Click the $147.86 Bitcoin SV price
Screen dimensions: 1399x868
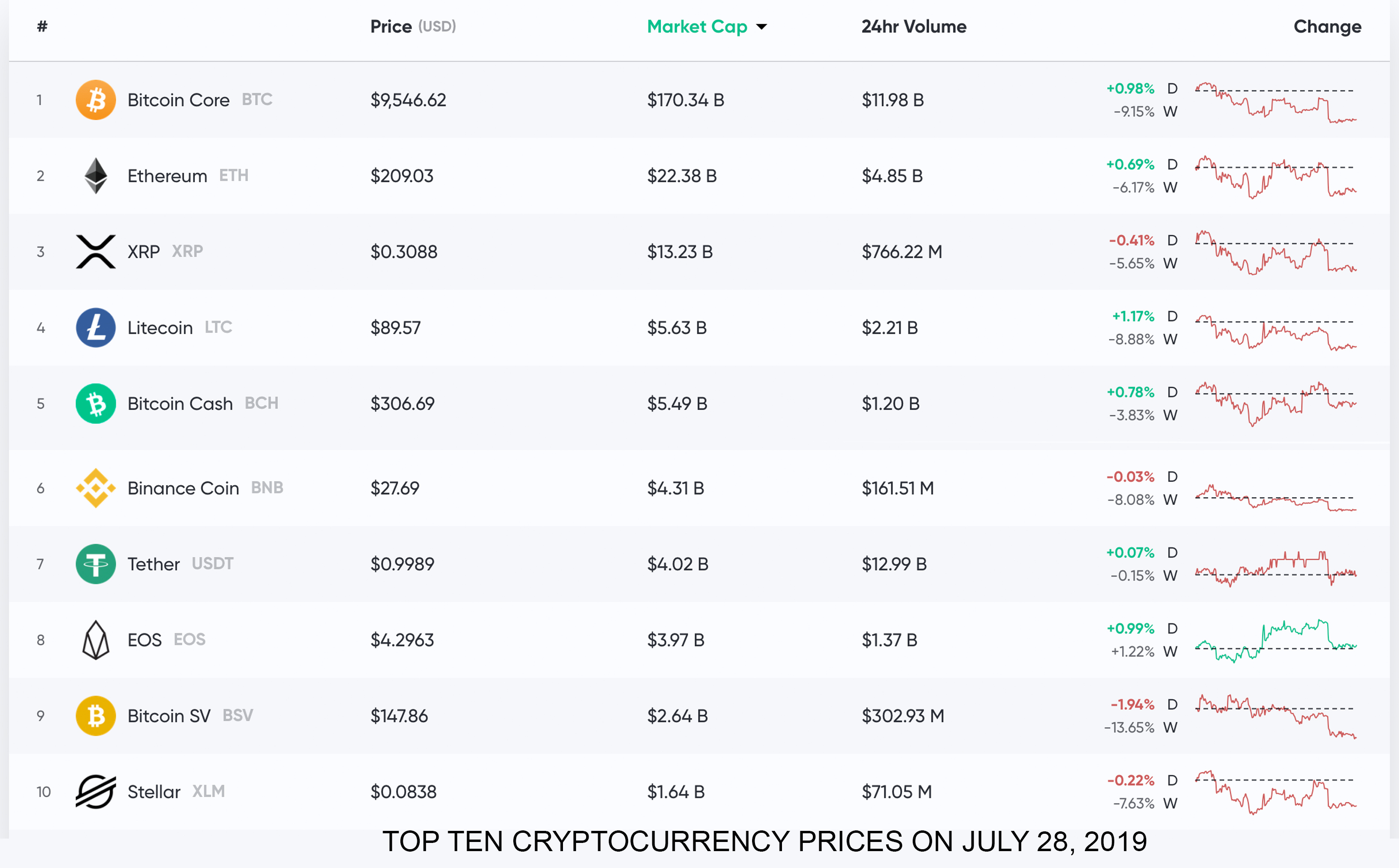399,716
